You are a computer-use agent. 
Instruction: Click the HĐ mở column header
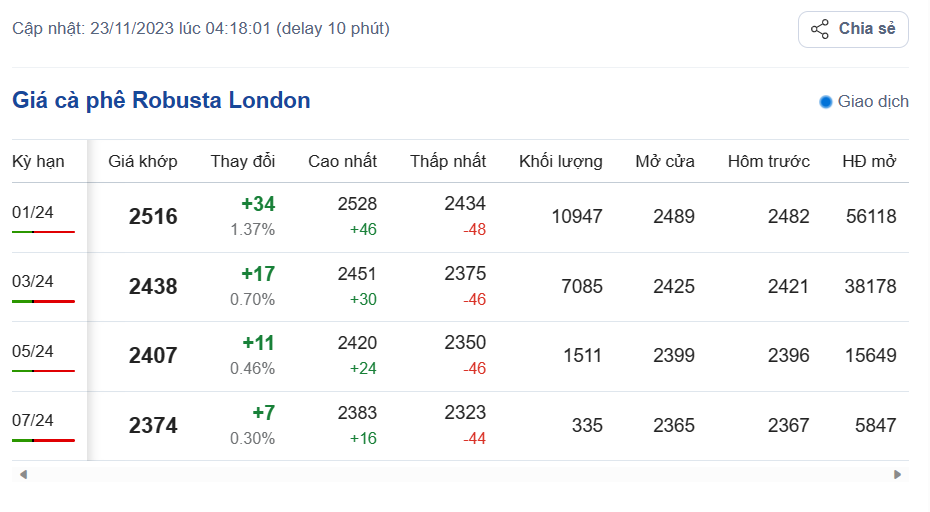[x=869, y=161]
